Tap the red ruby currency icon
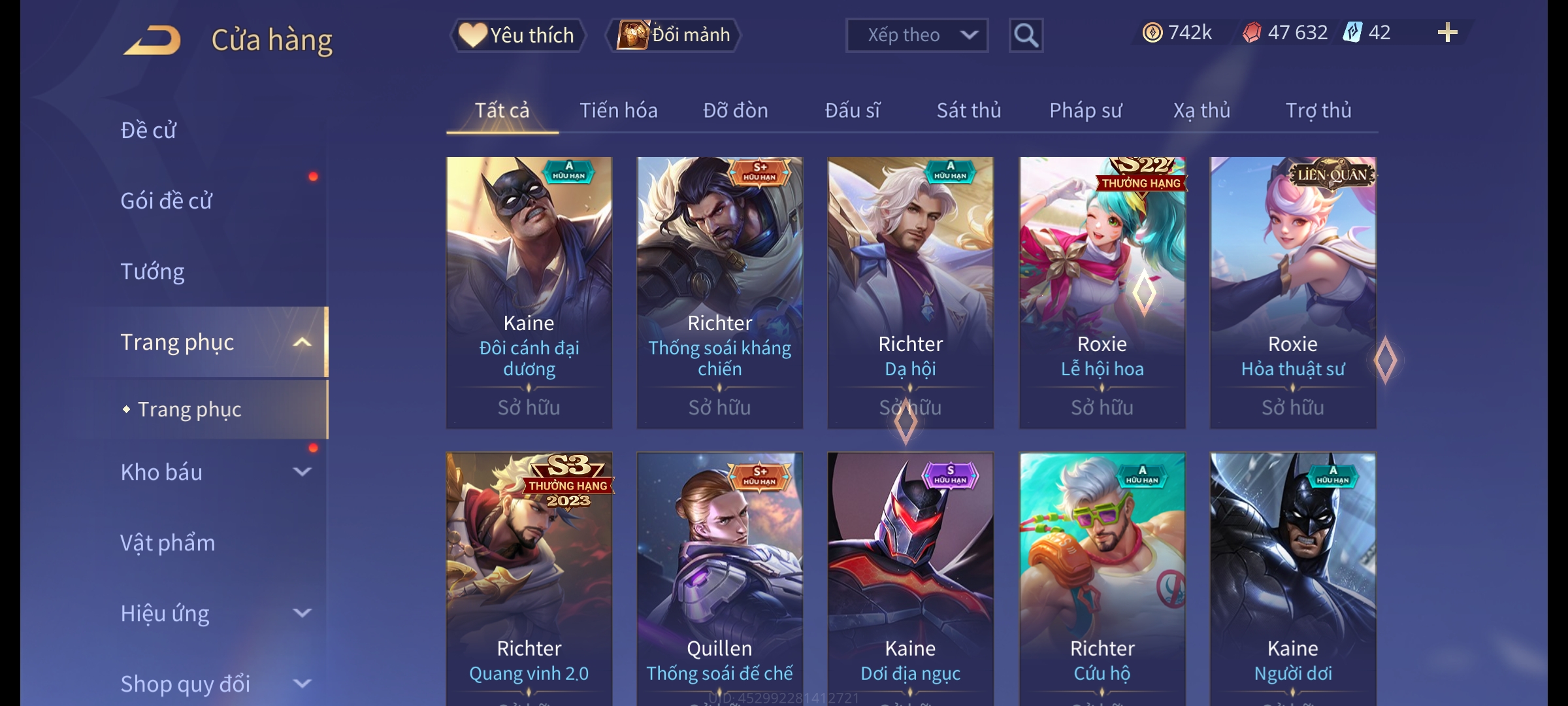The height and width of the screenshot is (706, 1568). [x=1251, y=33]
